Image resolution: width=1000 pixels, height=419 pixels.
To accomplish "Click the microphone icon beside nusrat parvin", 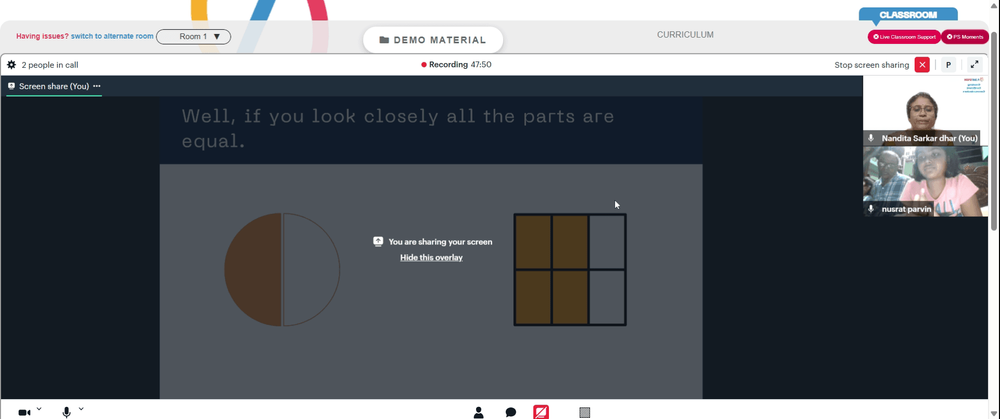I will point(871,209).
